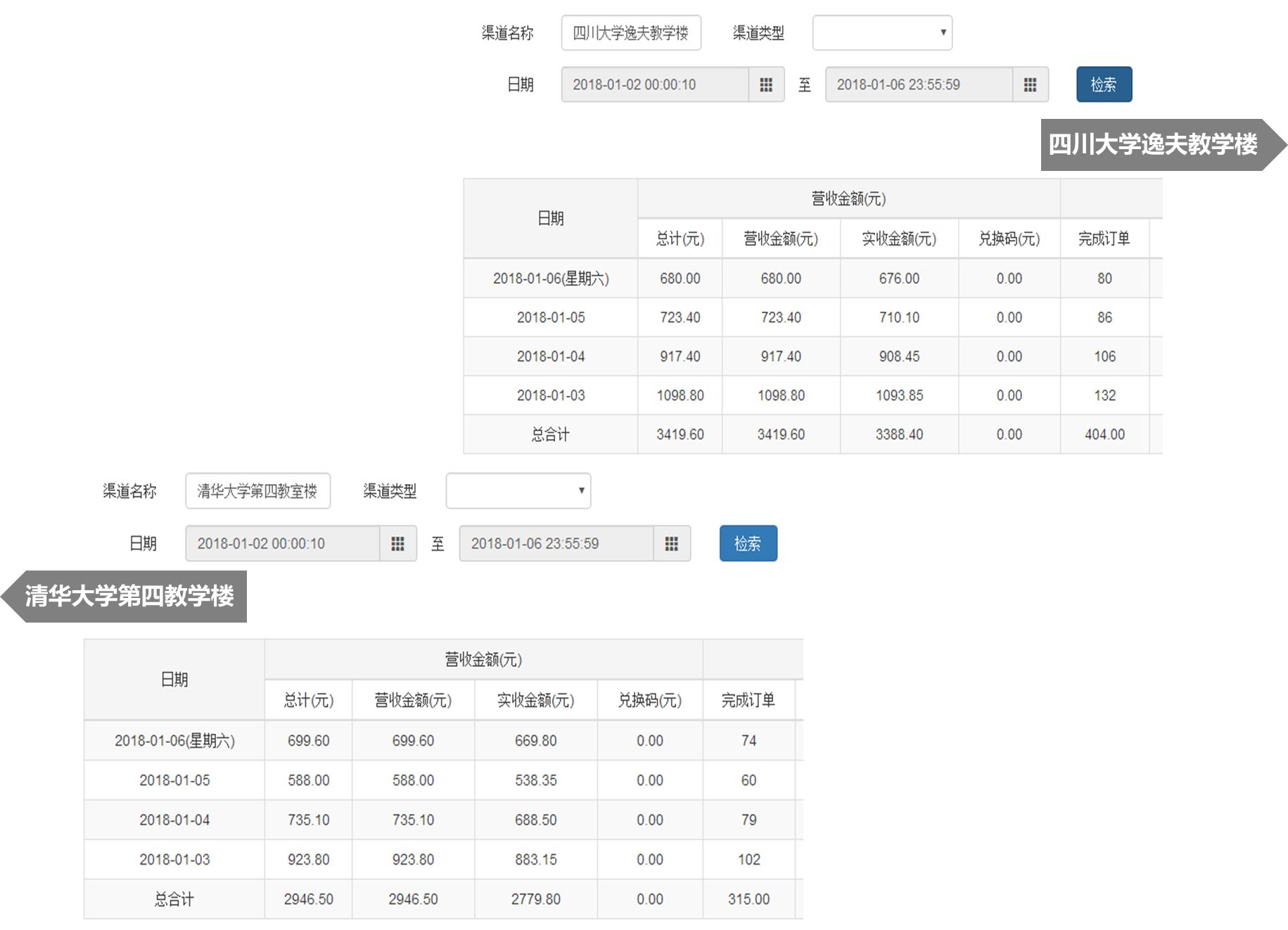Expand 渠道类型 dropdown beside 清华大学第四教室楼 field
Viewport: 1288px width, 930px height.
pyautogui.click(x=518, y=490)
